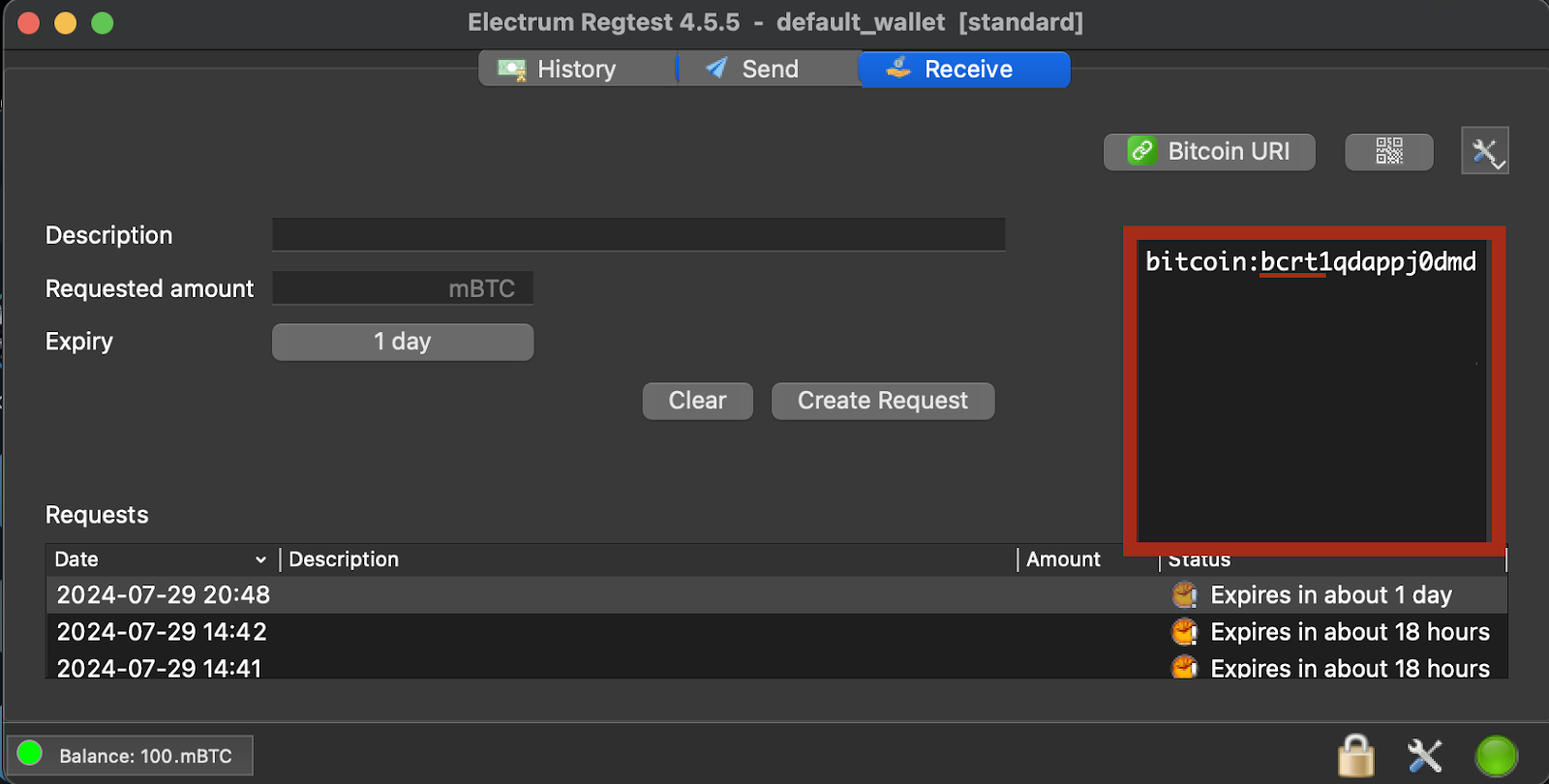
Task: Switch to the History tab
Action: (x=577, y=69)
